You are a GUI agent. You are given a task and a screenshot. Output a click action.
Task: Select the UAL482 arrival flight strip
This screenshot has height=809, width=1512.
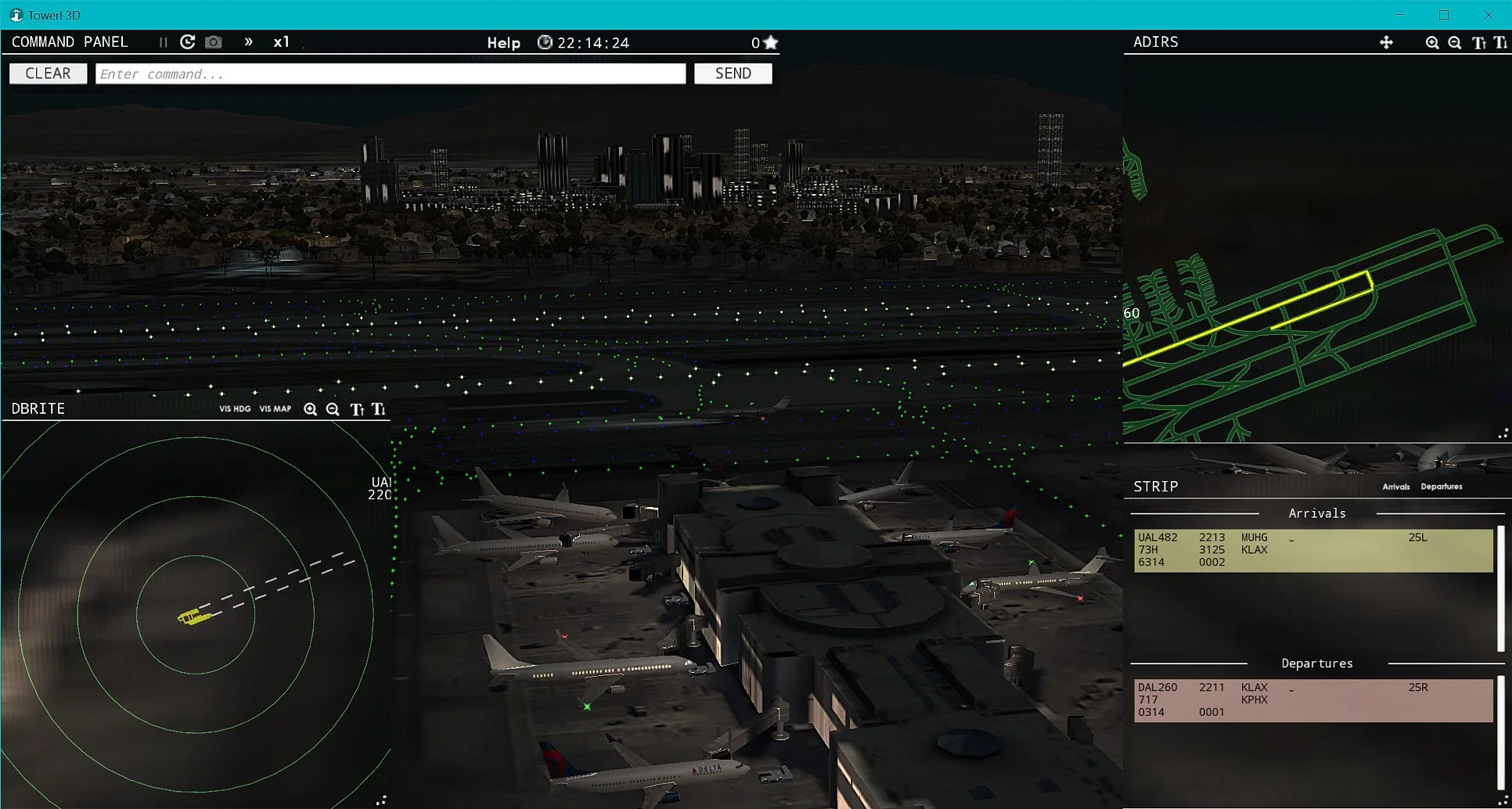click(x=1314, y=550)
